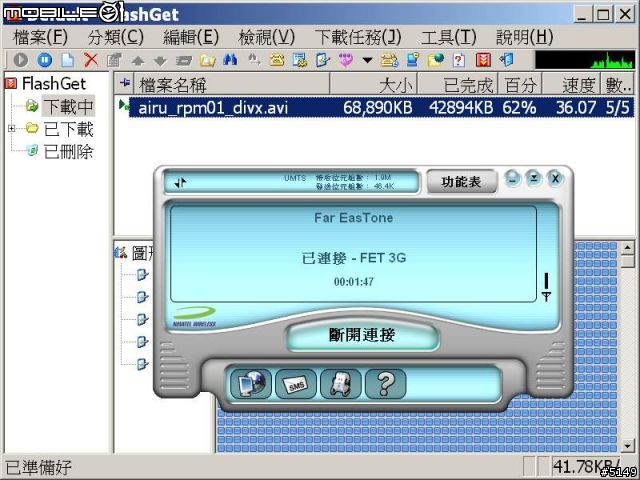Click the yellow telephone dial icon
640x480 pixels.
(x=277, y=60)
